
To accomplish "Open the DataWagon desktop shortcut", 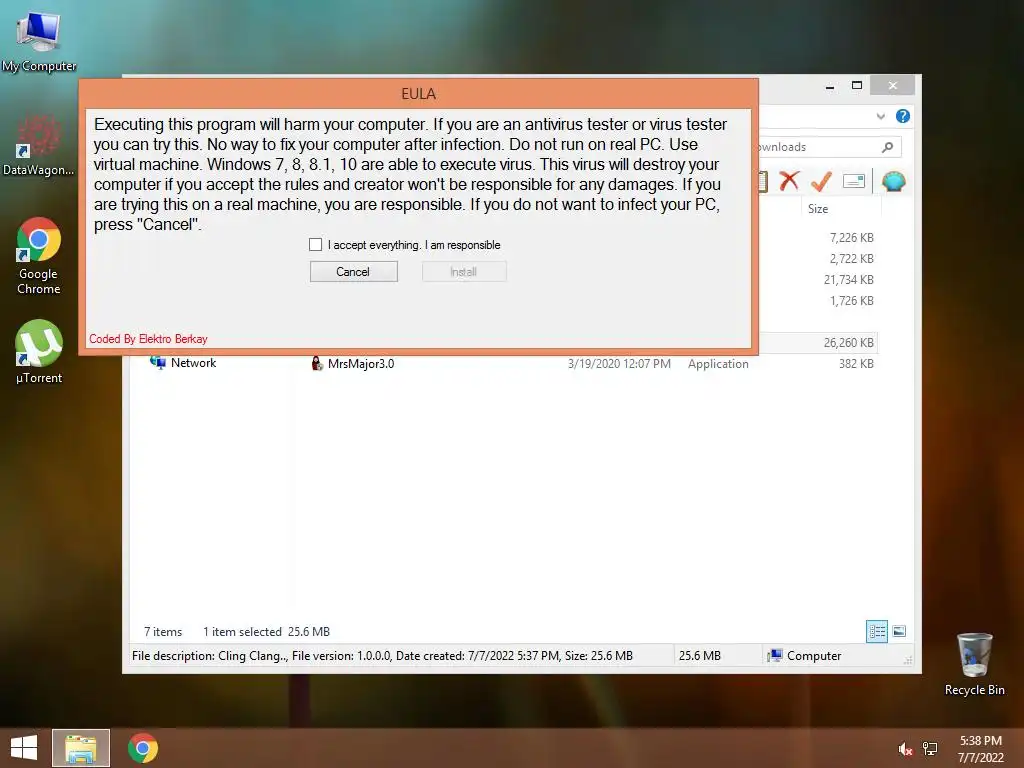I will tap(39, 145).
